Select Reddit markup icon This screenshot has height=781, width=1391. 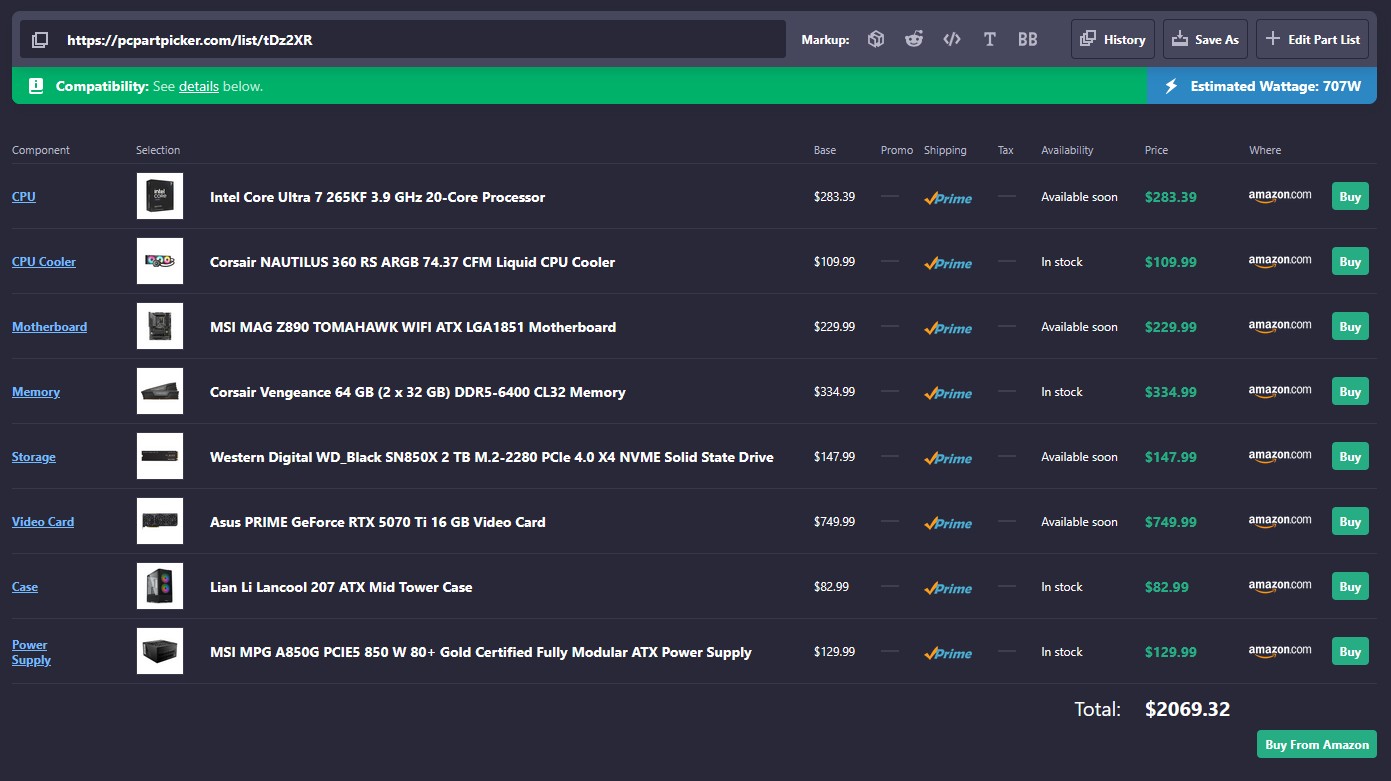(x=914, y=40)
